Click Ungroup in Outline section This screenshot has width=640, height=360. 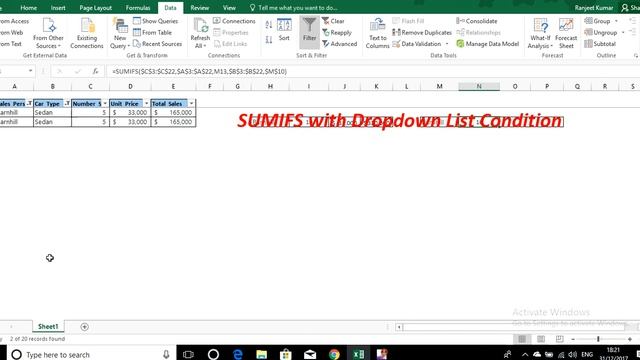point(601,32)
